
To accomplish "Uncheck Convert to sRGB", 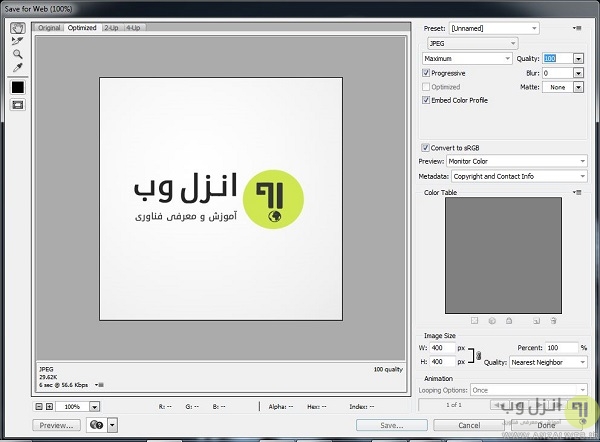I will click(x=427, y=147).
